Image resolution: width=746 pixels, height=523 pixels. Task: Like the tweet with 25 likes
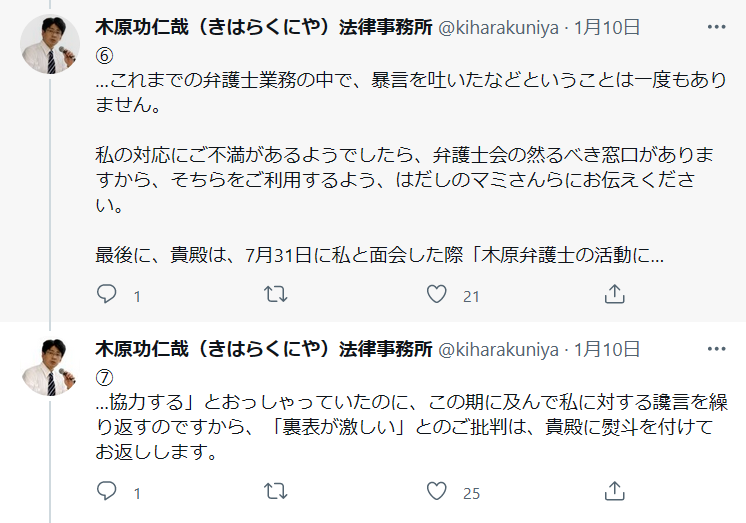[437, 491]
